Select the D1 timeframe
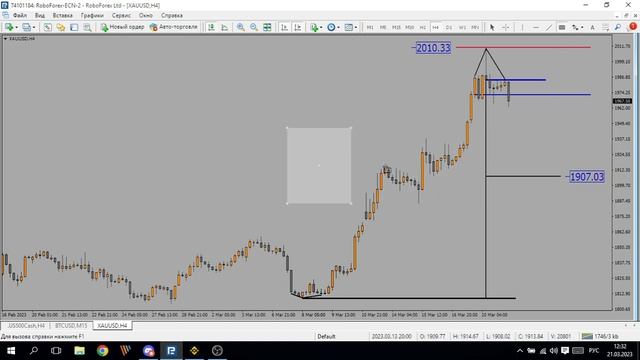640x360 pixels. coord(449,27)
